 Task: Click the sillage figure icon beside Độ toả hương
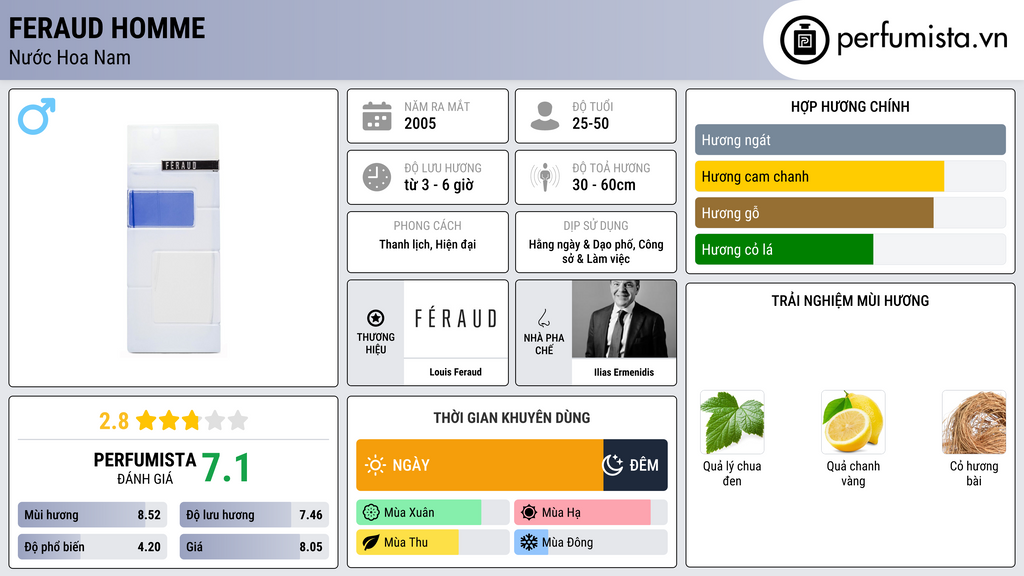545,177
